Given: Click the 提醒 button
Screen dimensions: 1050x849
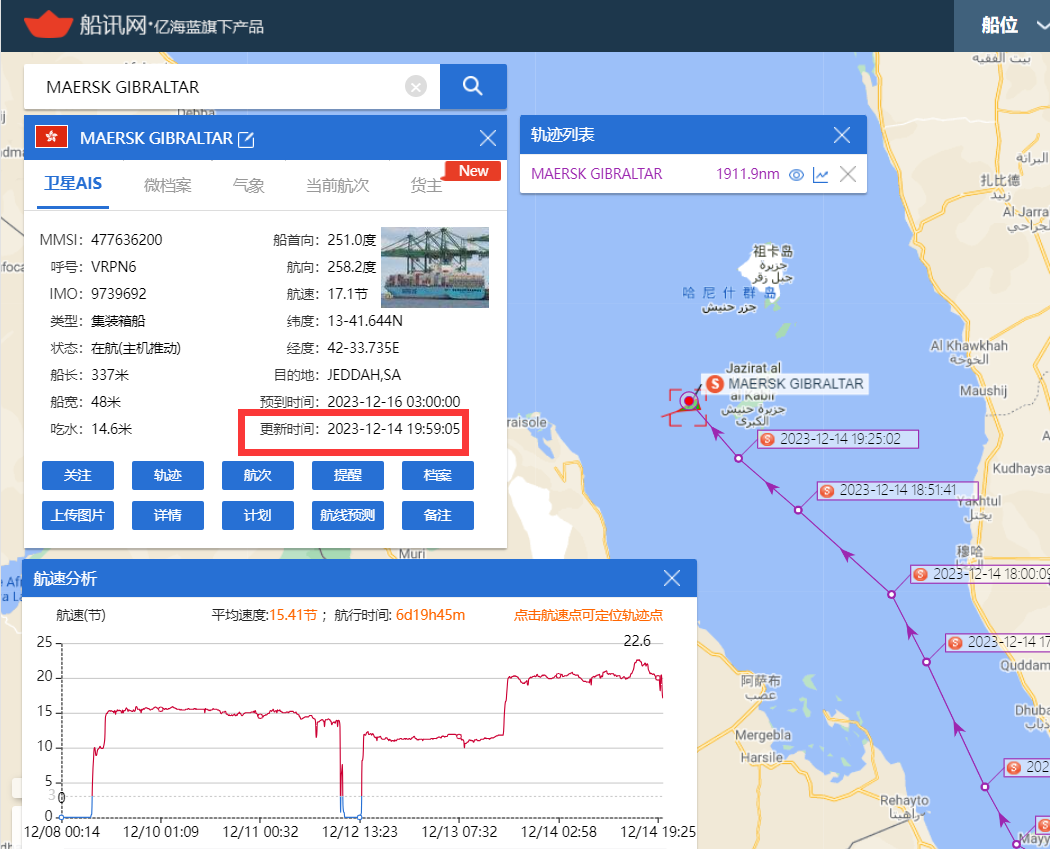Looking at the screenshot, I should tap(348, 475).
